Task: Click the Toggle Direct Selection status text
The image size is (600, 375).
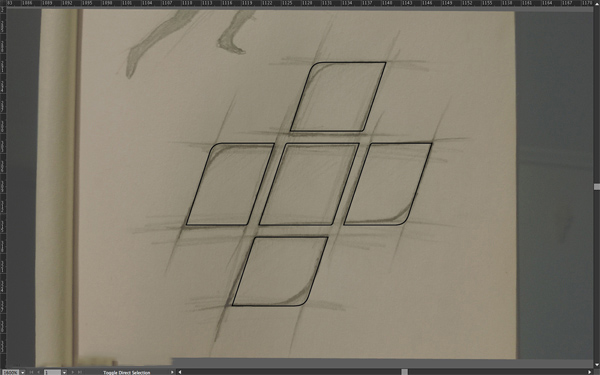Action: coord(127,372)
